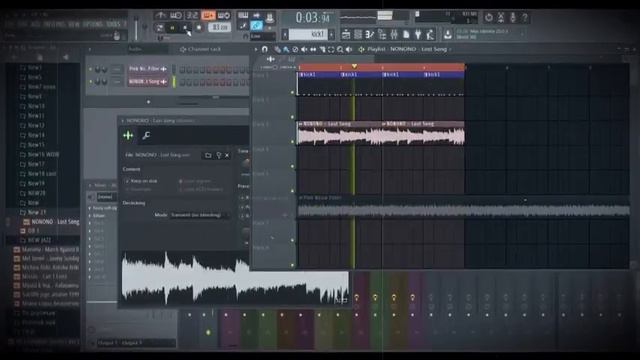Viewport: 640px width, 360px height.
Task: Open the Piano roll icon in toolbar
Action: pyautogui.click(x=370, y=35)
